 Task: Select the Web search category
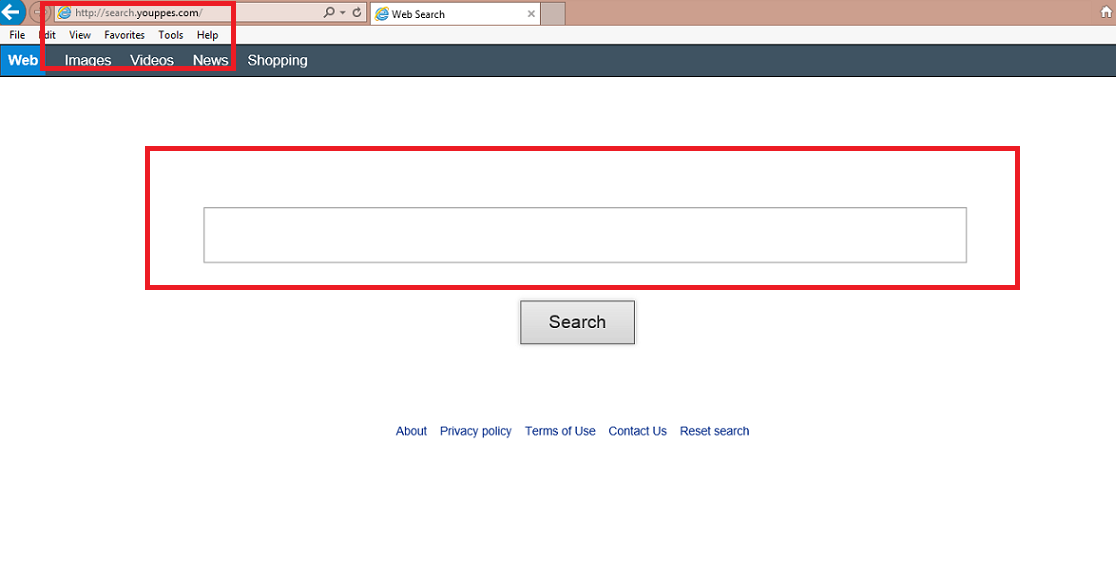point(23,60)
